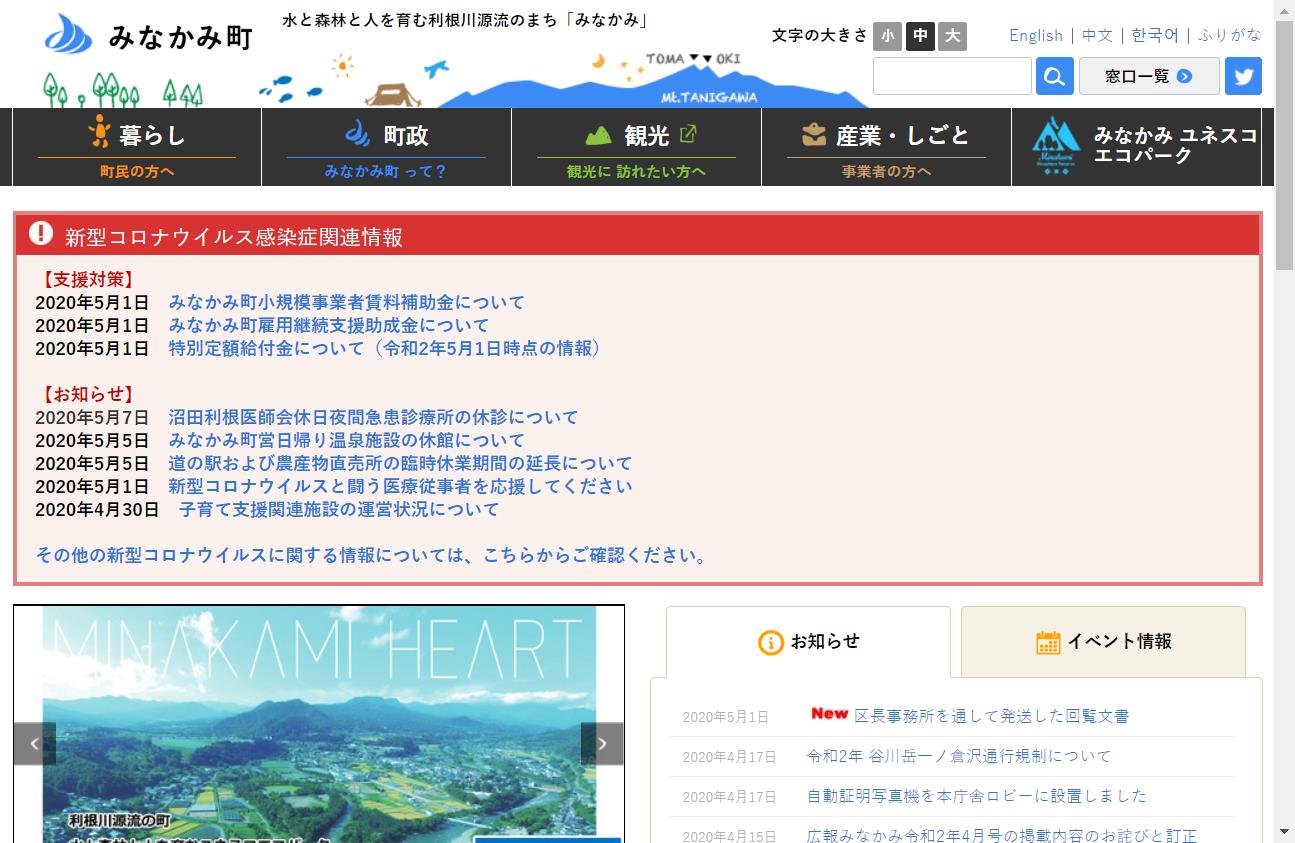Show previous slide with left arrow

(x=35, y=744)
